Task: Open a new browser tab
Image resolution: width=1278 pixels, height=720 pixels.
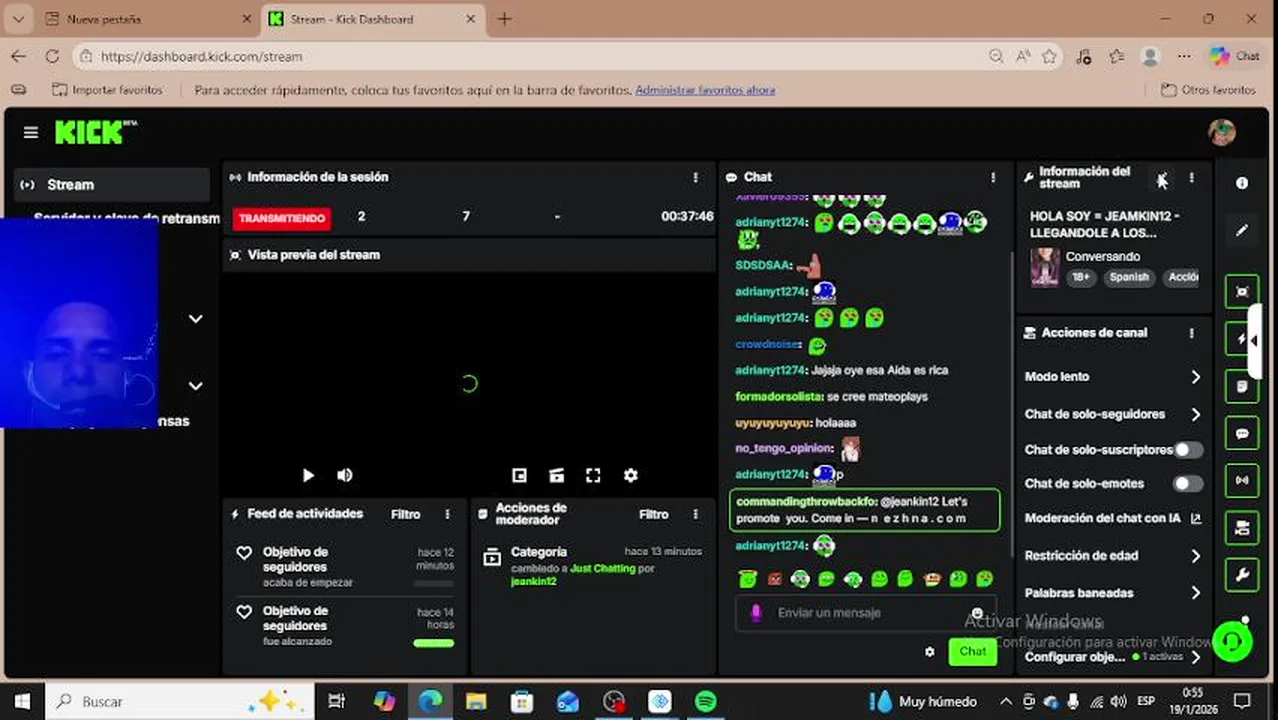Action: [505, 19]
